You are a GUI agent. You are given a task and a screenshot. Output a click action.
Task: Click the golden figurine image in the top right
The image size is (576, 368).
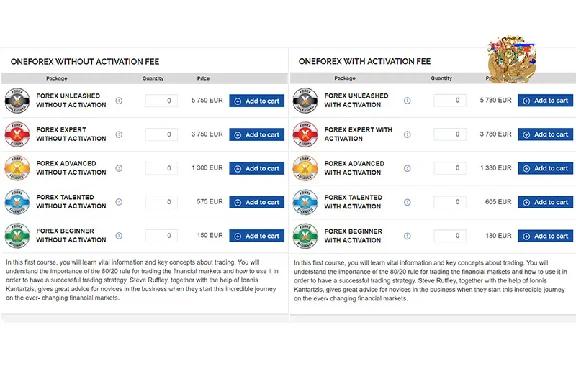point(512,59)
